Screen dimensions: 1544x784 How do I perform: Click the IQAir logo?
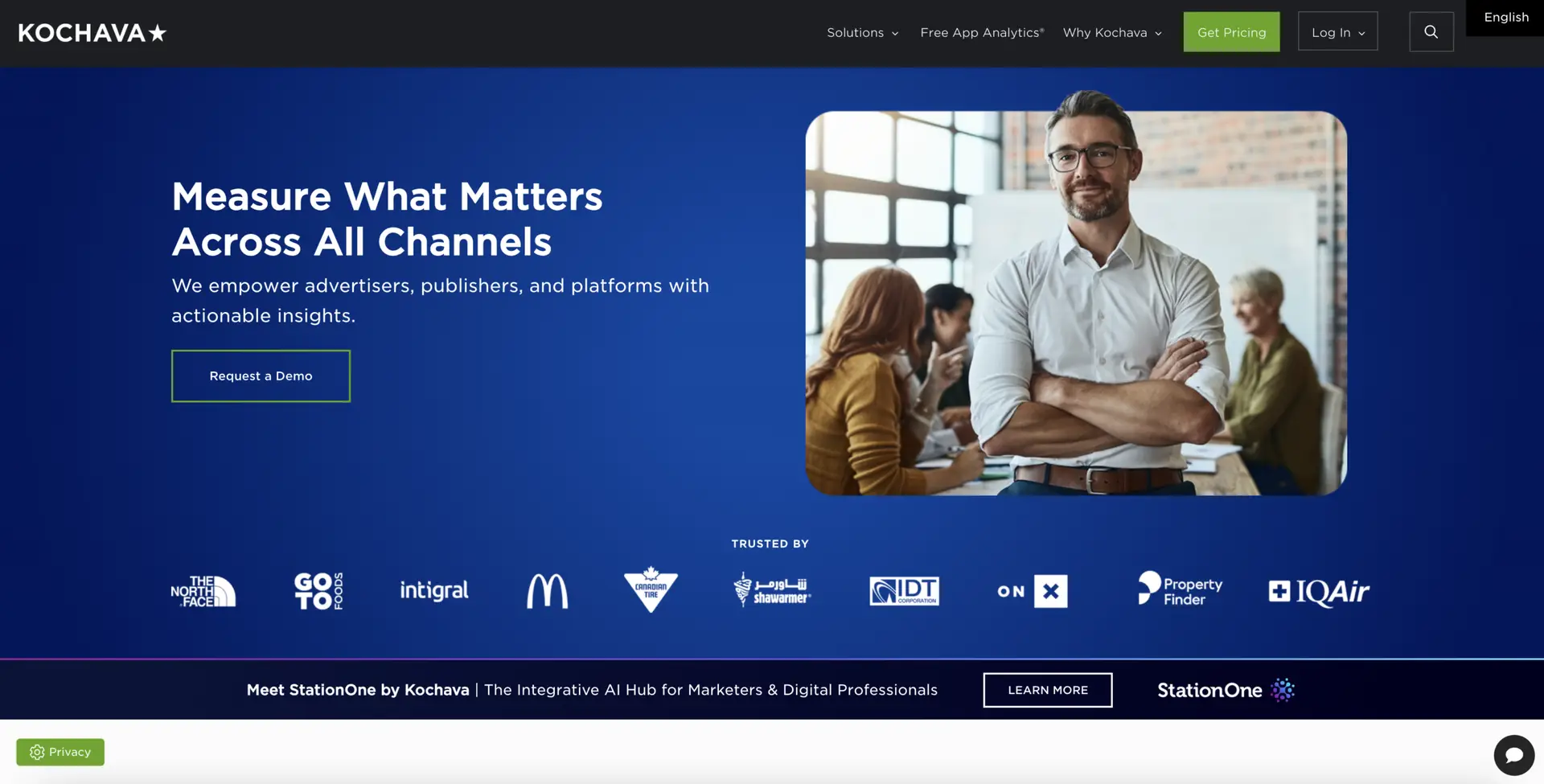click(1319, 592)
